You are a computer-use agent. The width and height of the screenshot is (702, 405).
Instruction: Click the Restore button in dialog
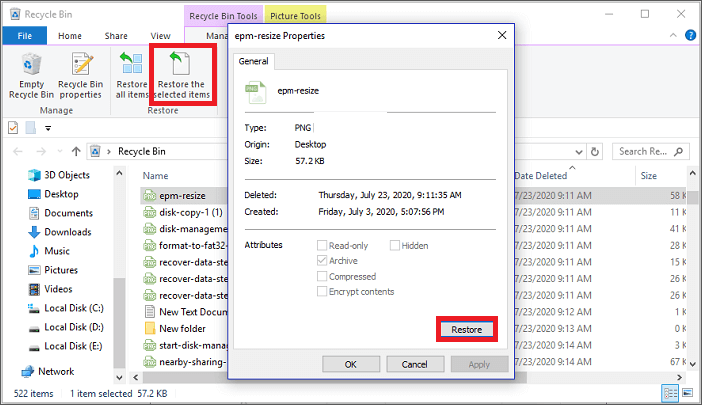tap(467, 330)
